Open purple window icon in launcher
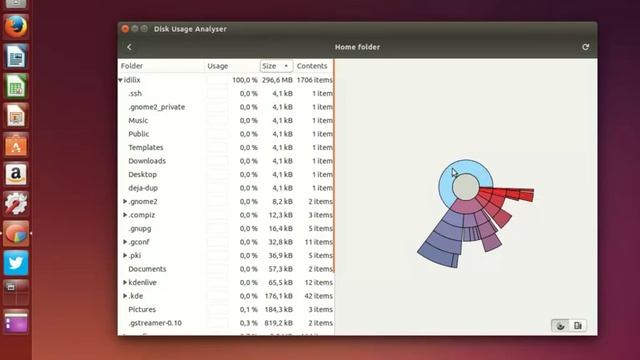 (16, 322)
